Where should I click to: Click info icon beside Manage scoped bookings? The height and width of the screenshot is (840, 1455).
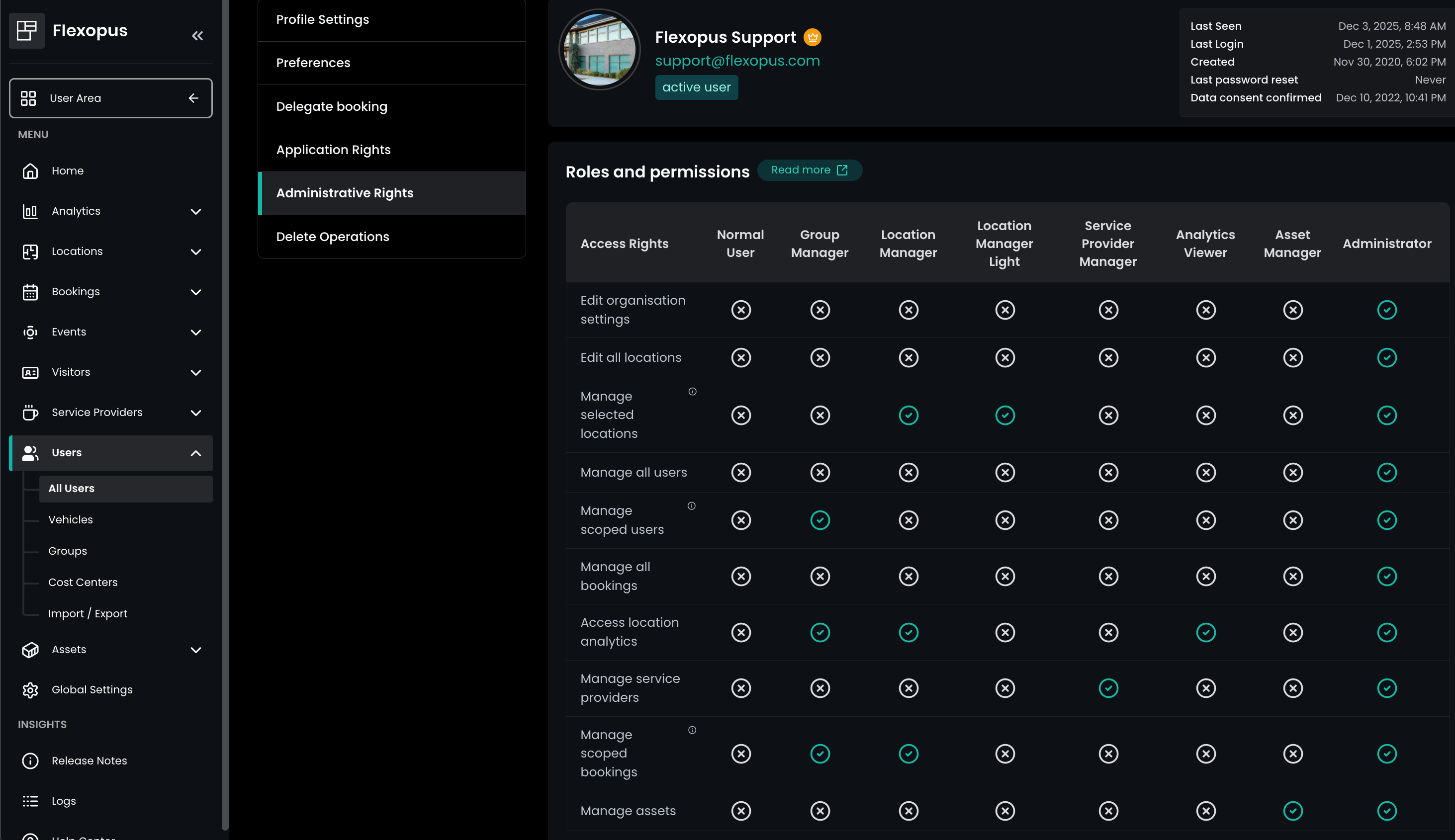pyautogui.click(x=693, y=730)
